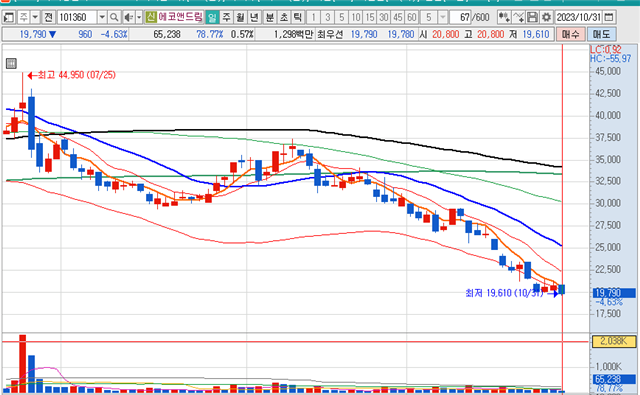Viewport: 640px width, 395px height.
Task: Click the open price 20,800 after 시
Action: (446, 34)
